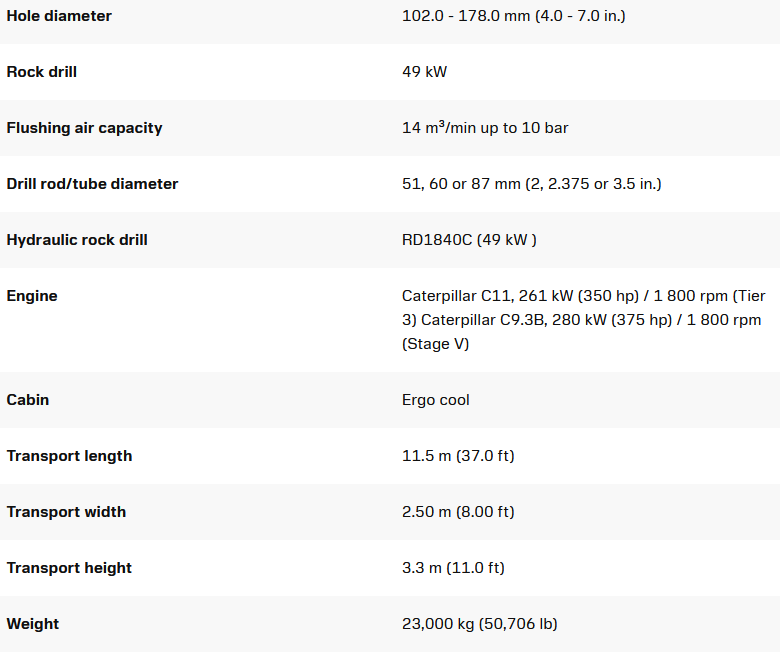This screenshot has height=671, width=780.
Task: Click the Hole diameter label
Action: click(59, 16)
